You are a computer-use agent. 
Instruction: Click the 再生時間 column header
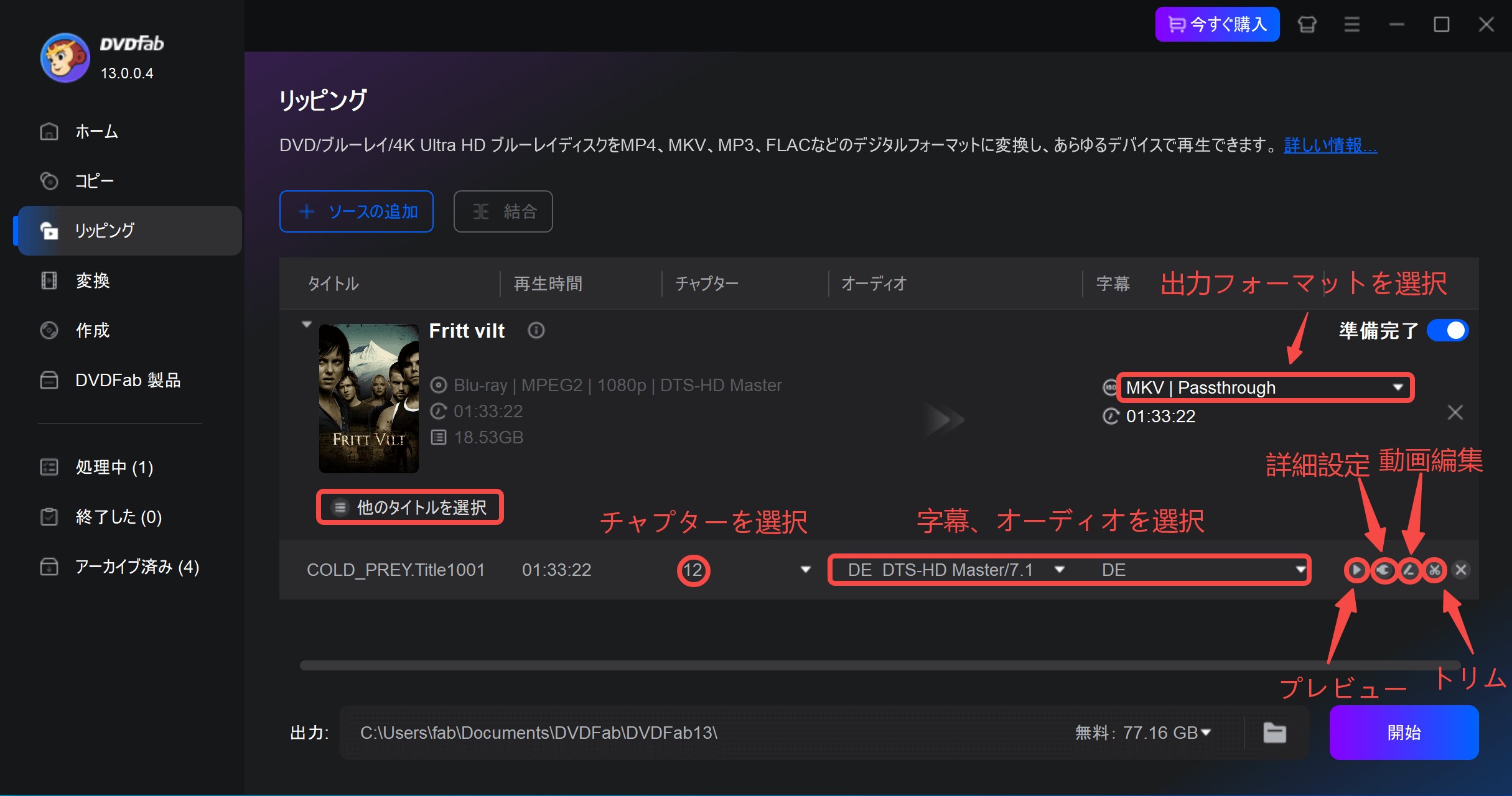[548, 284]
